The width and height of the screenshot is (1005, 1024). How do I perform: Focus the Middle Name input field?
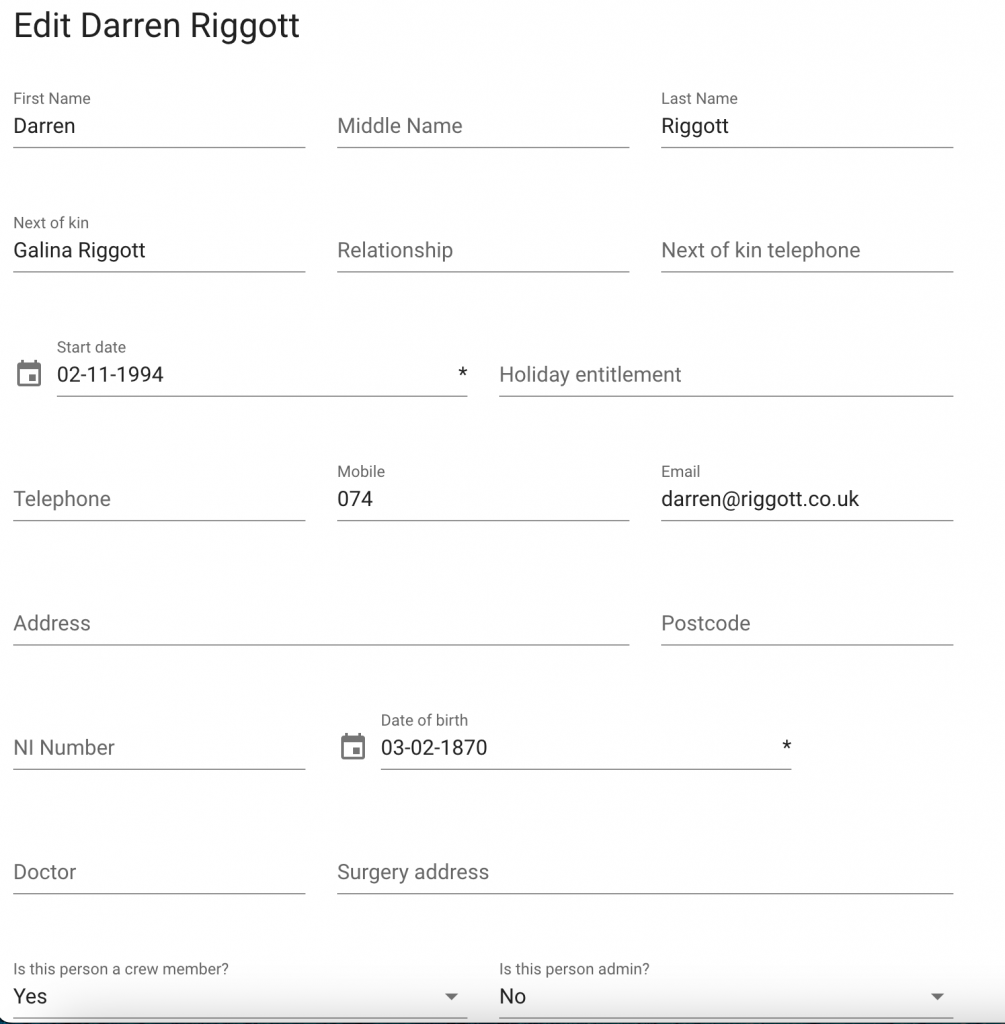[x=483, y=127]
